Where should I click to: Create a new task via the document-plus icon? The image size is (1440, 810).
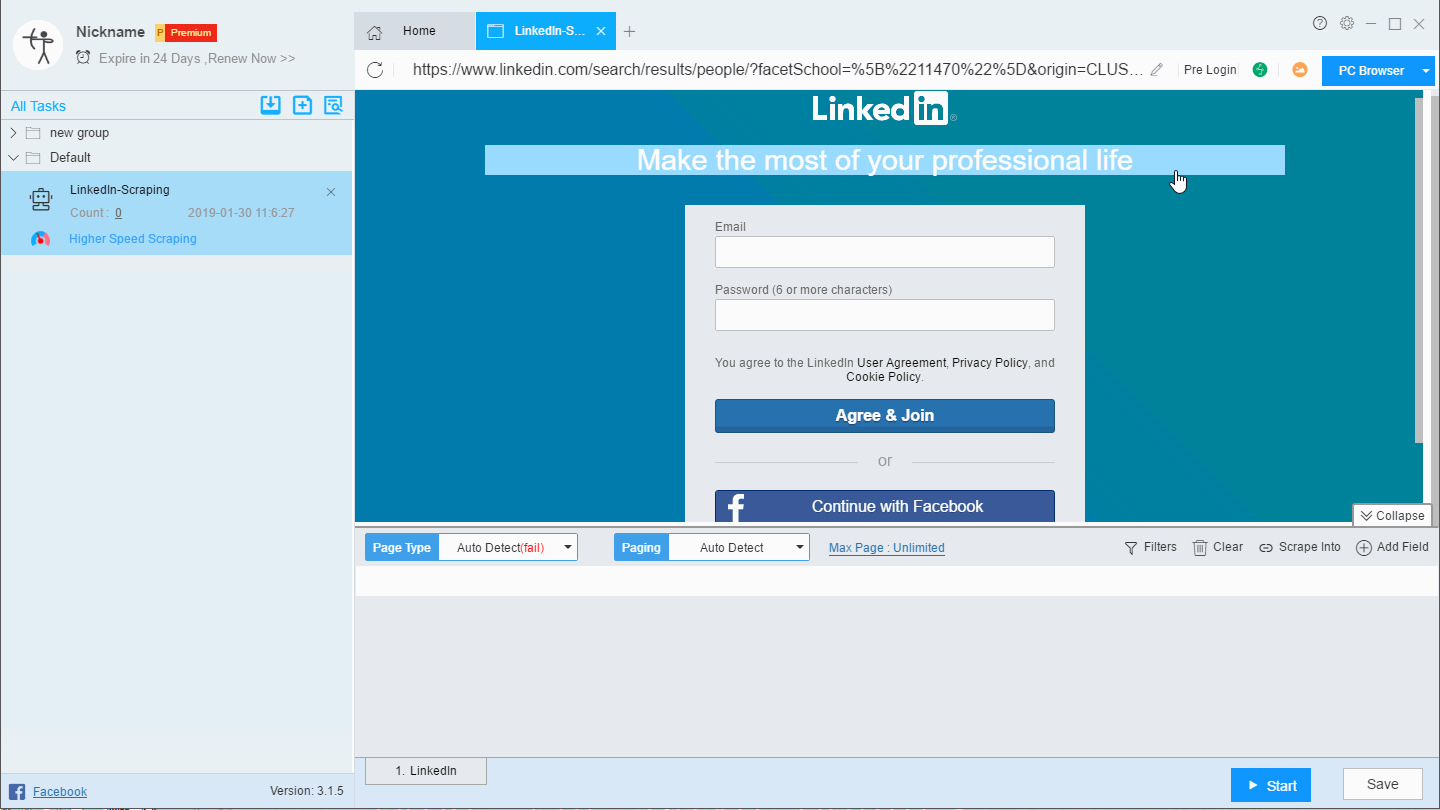pos(302,105)
